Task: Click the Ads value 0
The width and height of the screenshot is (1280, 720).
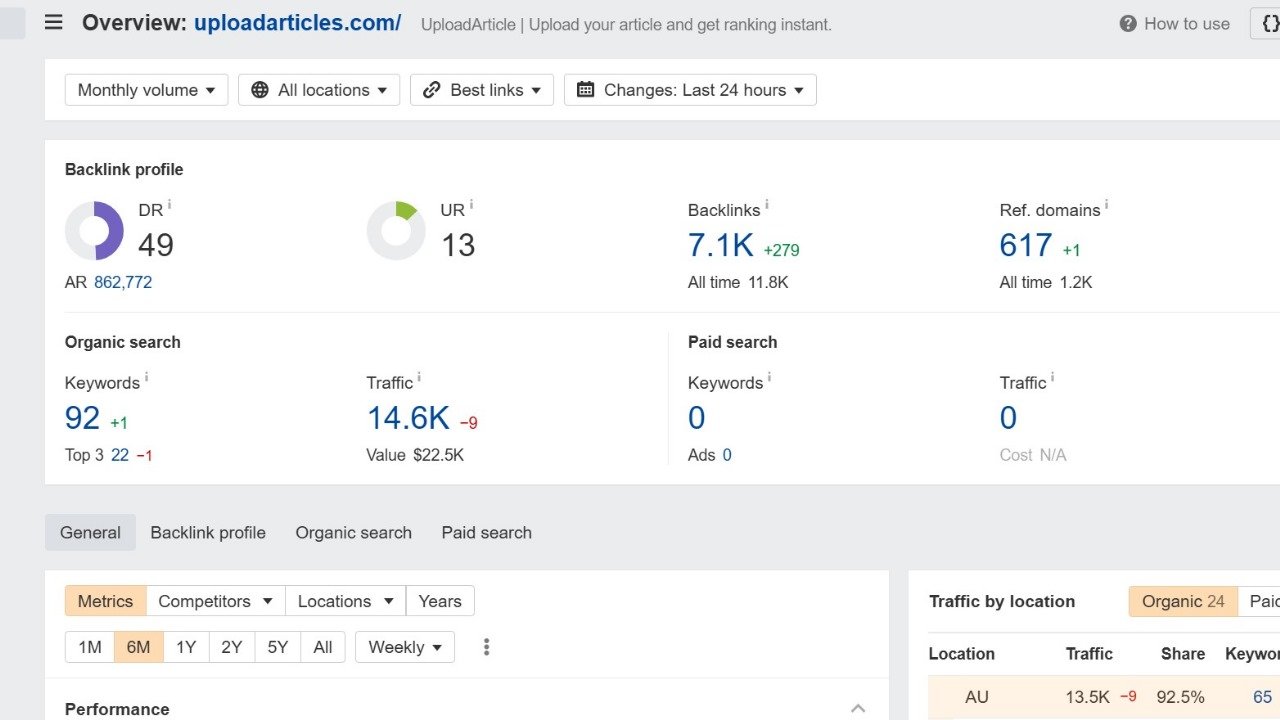Action: pos(727,455)
